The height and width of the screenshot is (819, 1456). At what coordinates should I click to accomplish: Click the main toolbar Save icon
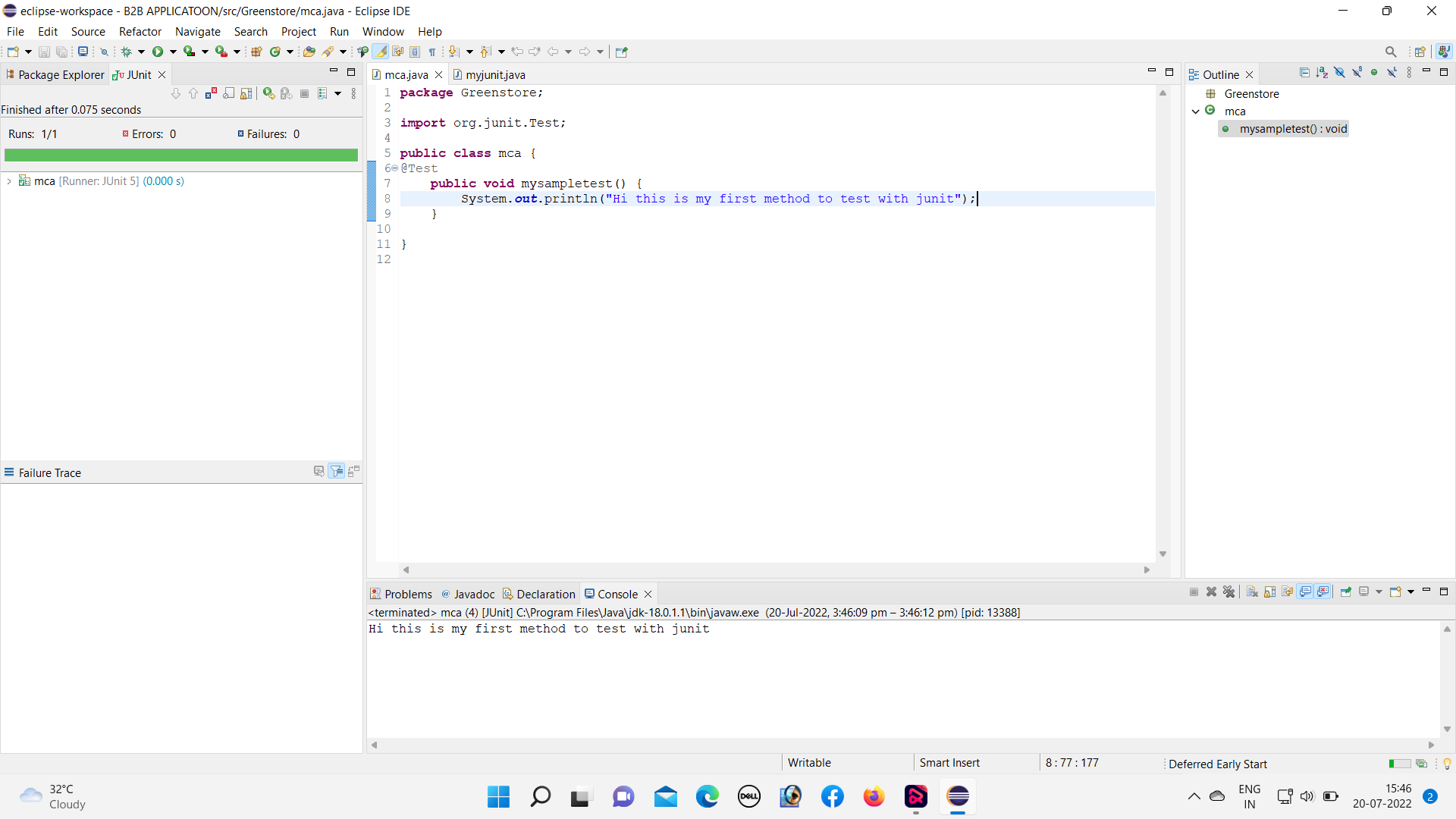tap(44, 52)
